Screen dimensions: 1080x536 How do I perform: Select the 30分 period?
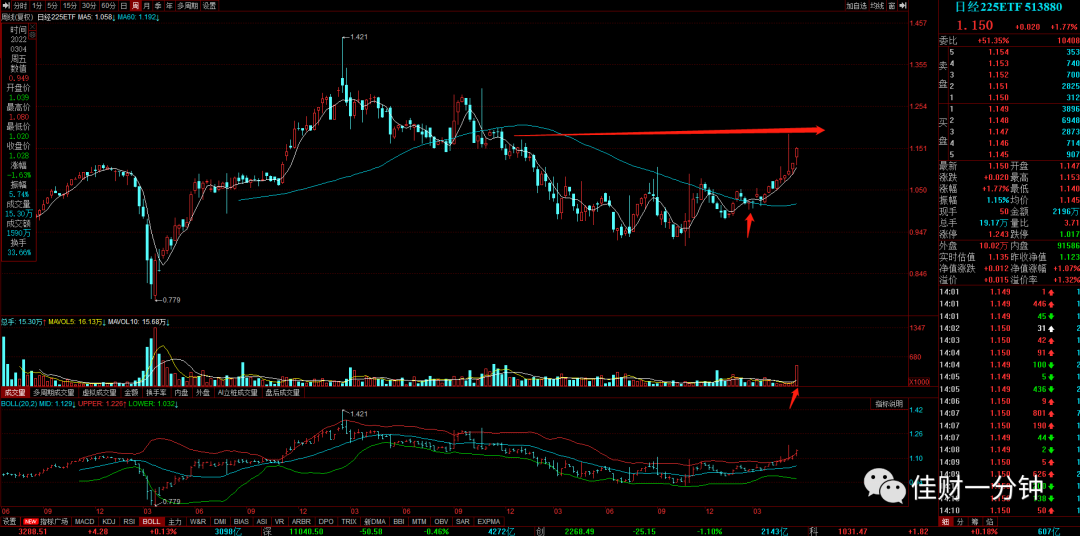[90, 6]
